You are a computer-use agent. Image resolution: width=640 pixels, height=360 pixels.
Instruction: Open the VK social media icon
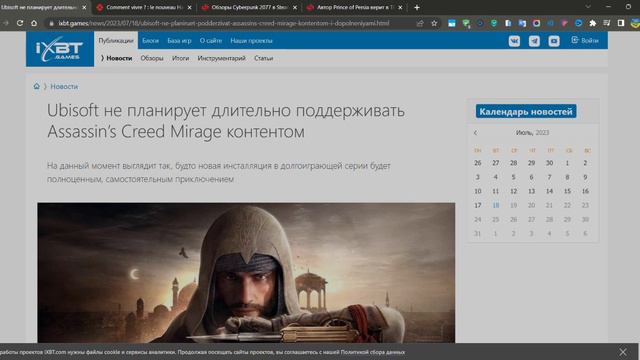514,41
